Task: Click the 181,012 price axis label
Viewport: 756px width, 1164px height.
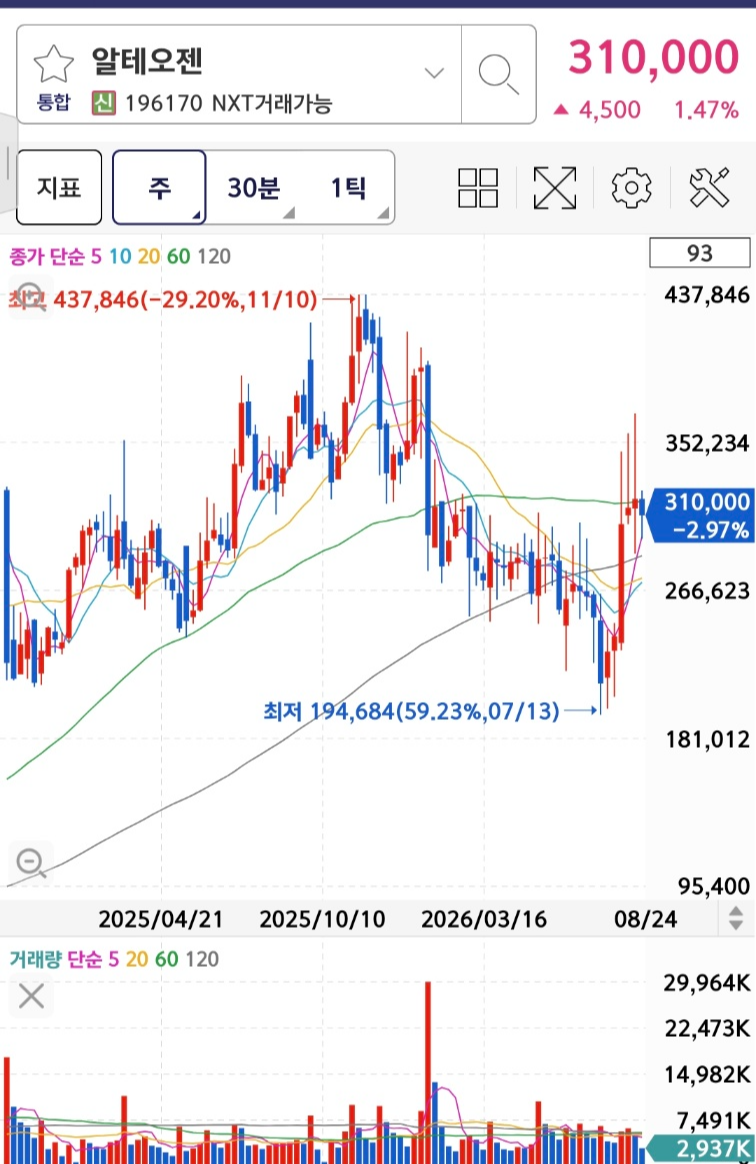Action: [707, 739]
